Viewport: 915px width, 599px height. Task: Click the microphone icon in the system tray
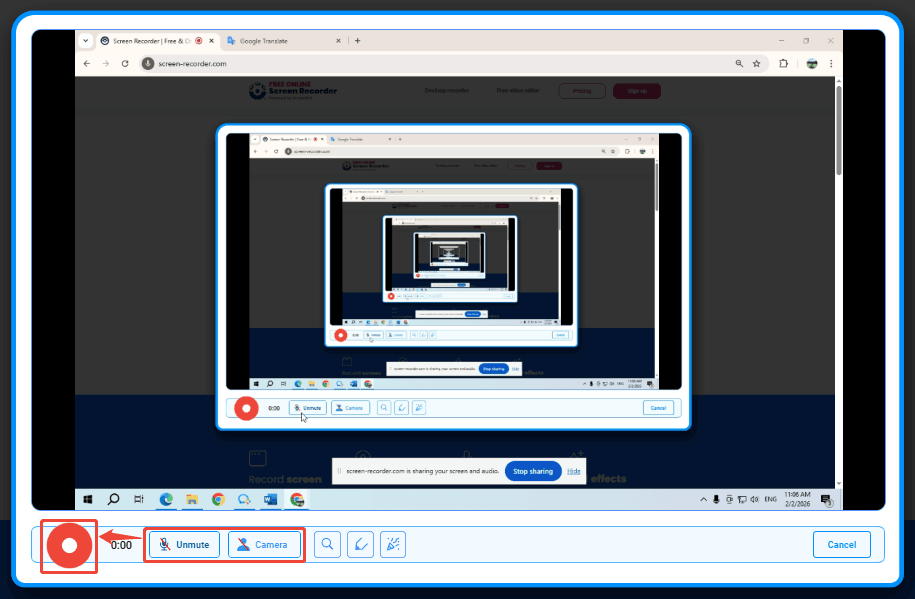tap(716, 498)
